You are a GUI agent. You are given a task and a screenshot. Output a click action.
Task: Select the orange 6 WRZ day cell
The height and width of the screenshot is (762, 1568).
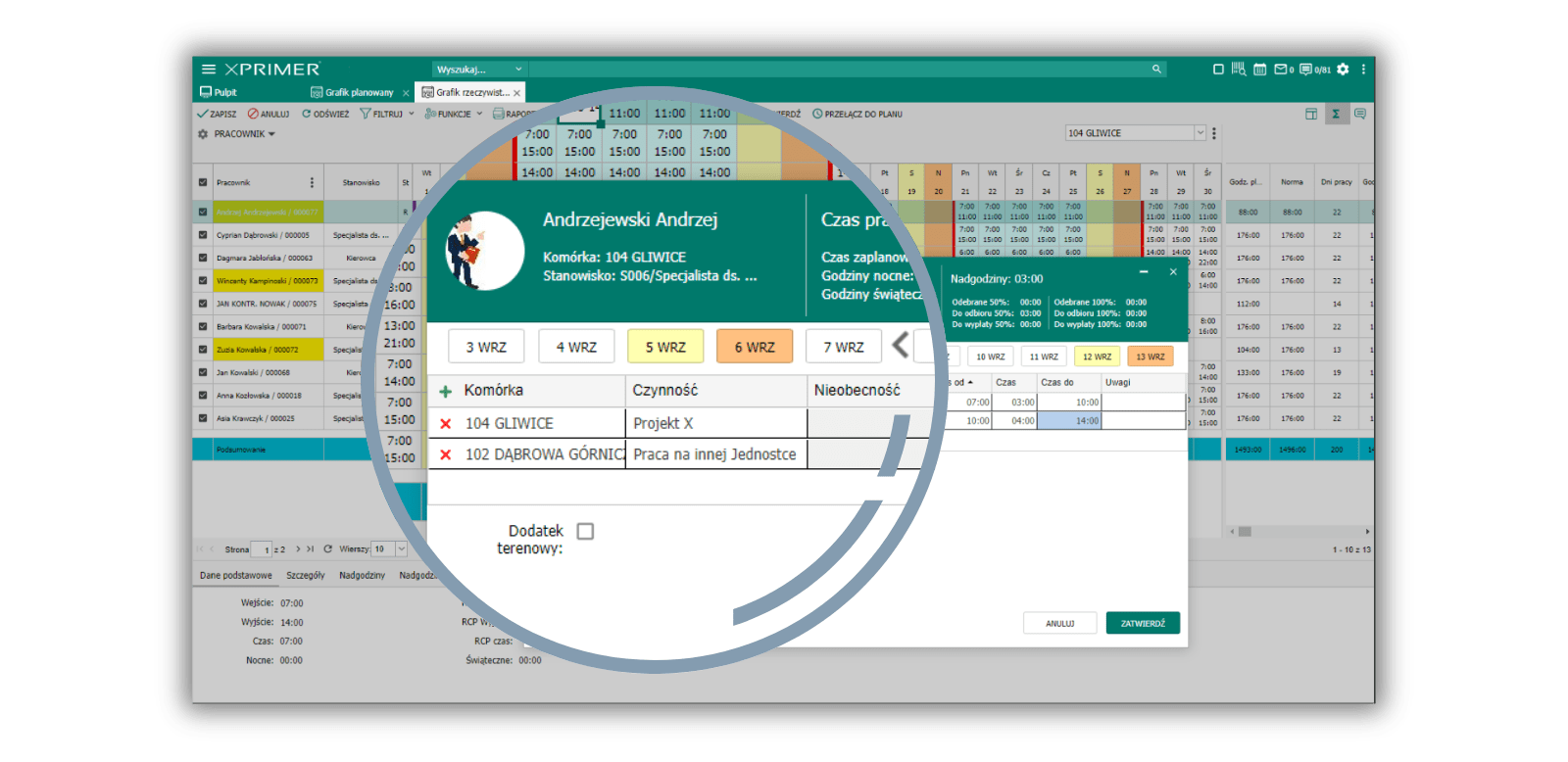click(755, 347)
